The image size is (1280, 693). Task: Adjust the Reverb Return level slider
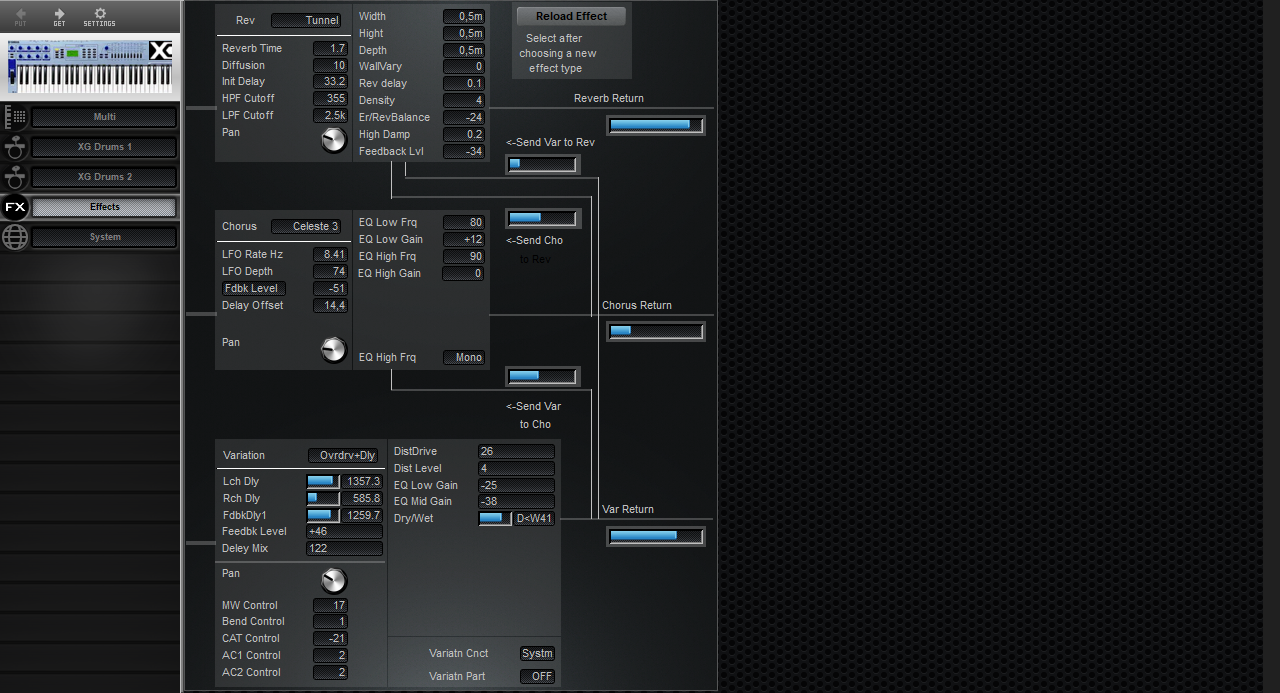point(655,125)
